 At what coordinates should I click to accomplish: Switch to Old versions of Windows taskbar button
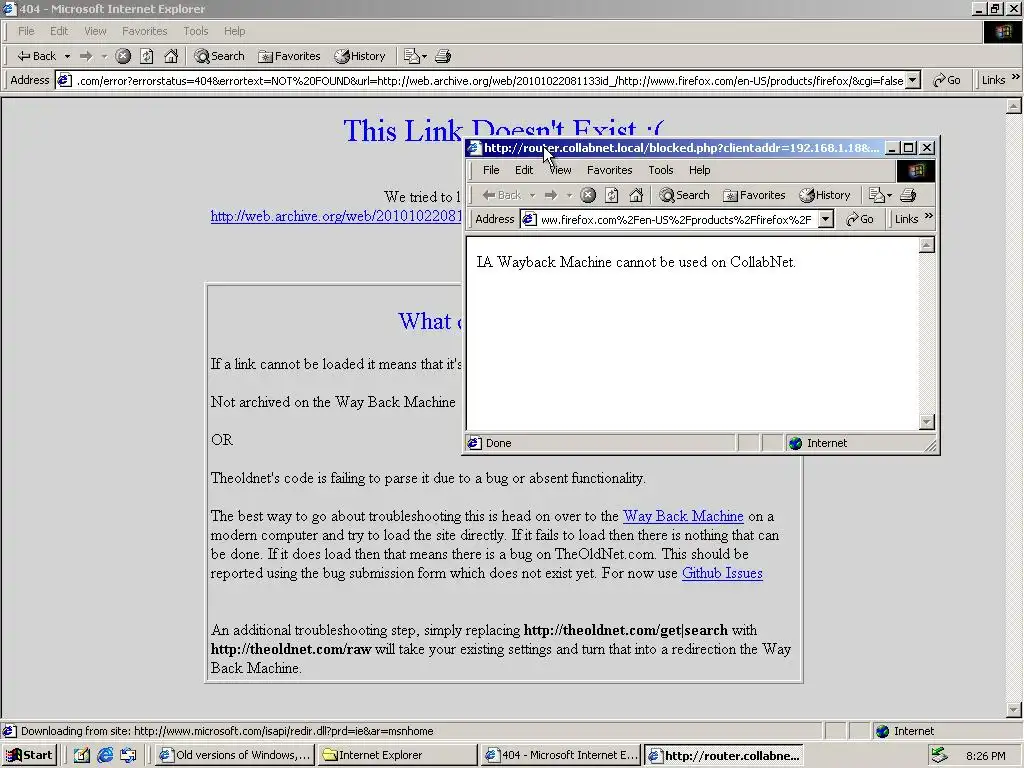pos(235,755)
